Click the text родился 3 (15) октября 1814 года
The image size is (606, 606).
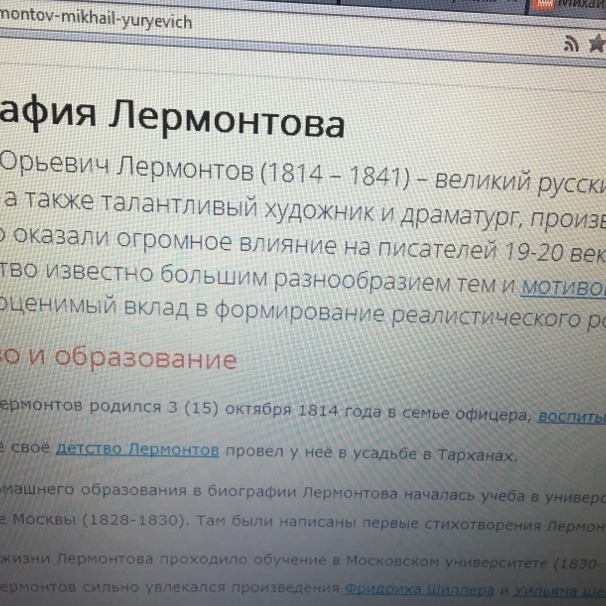pyautogui.click(x=236, y=408)
